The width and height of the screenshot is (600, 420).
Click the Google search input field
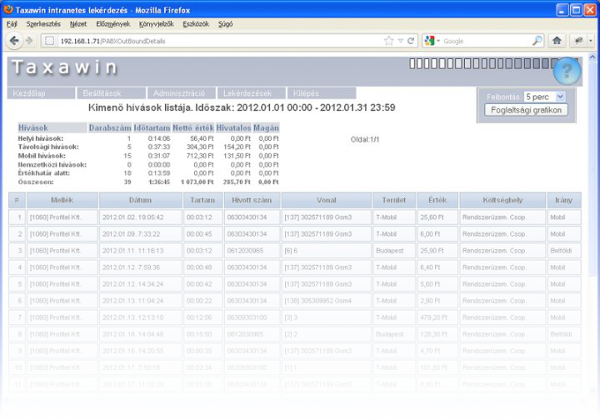pyautogui.click(x=486, y=41)
